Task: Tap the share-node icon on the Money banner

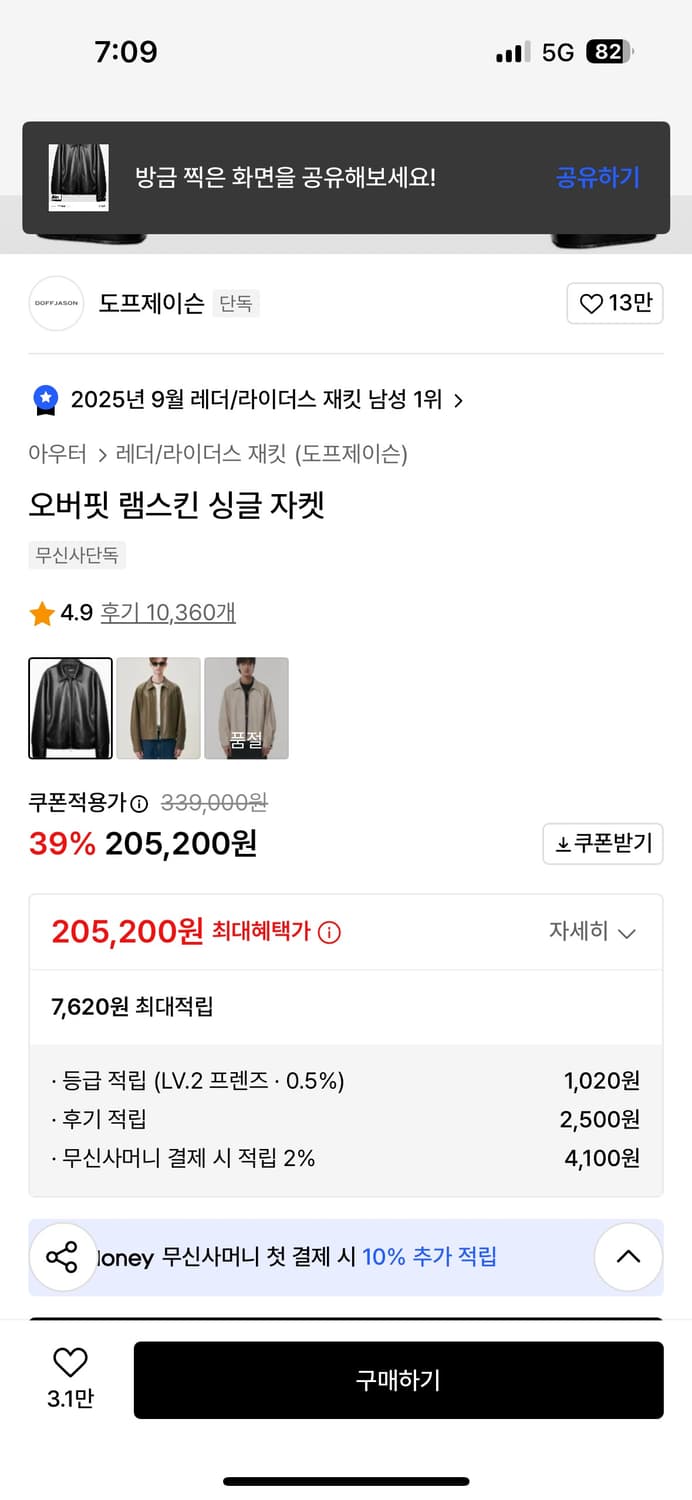Action: (63, 1257)
